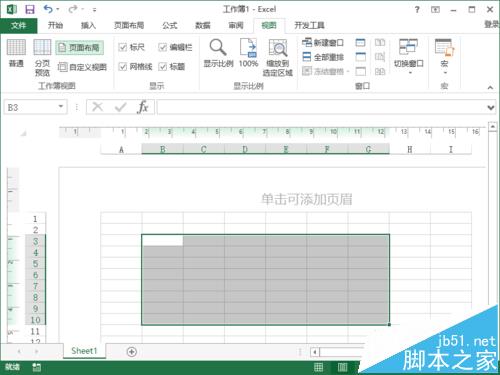Click the formula bar enter checkmark icon
This screenshot has height=375, width=500.
120,107
